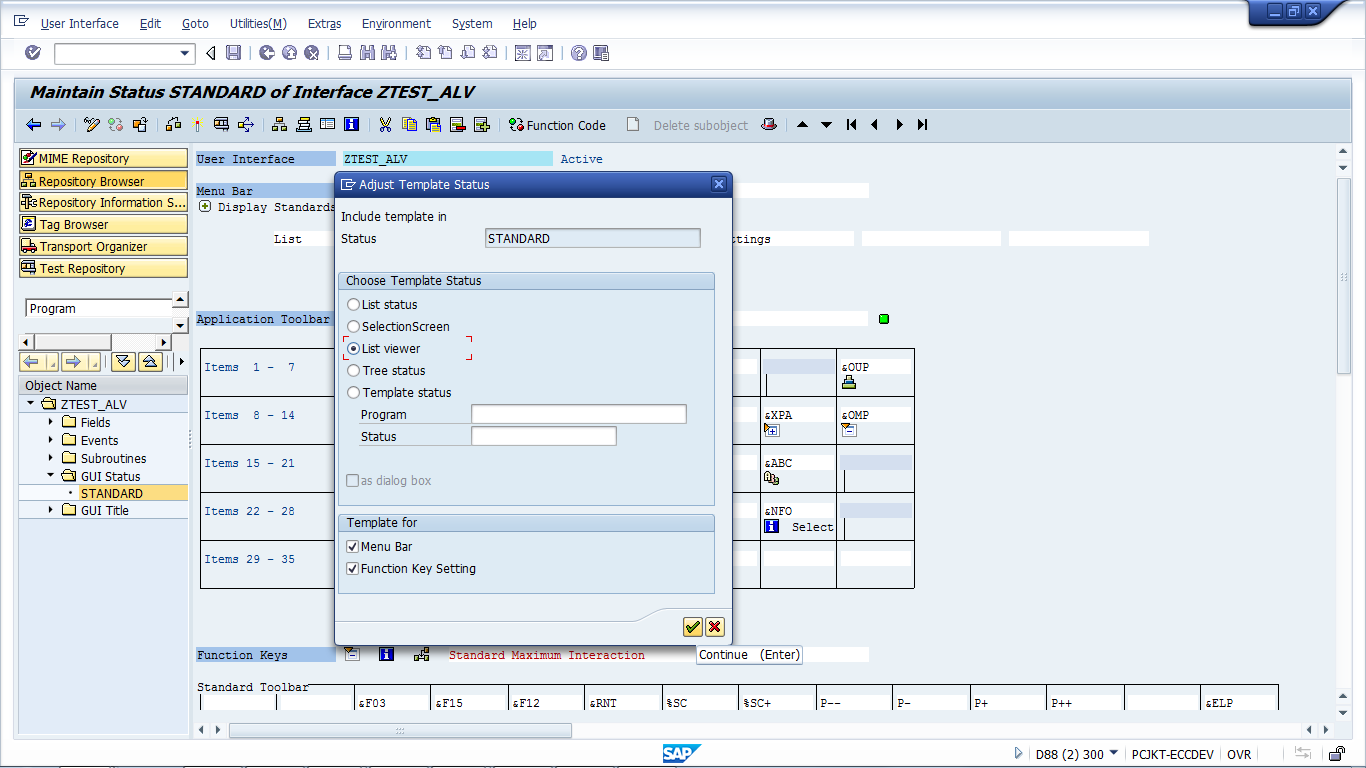Click the Transport Organizer sidebar button

103,246
